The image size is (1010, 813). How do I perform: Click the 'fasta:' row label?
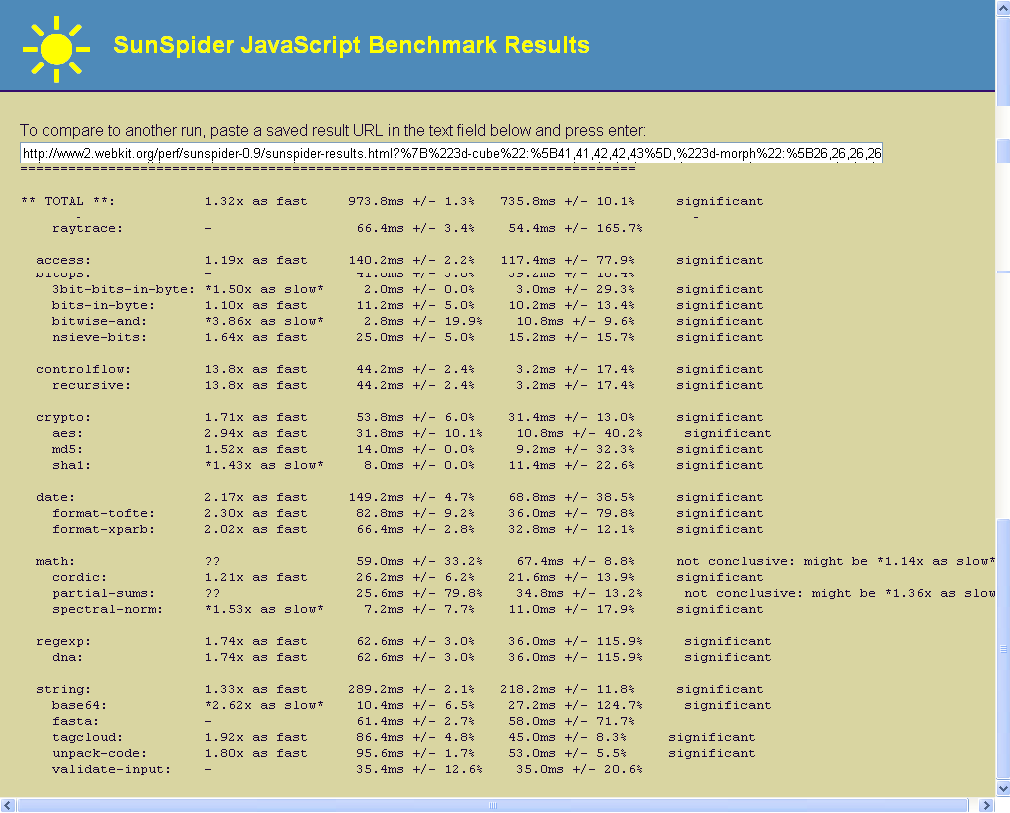[75, 722]
